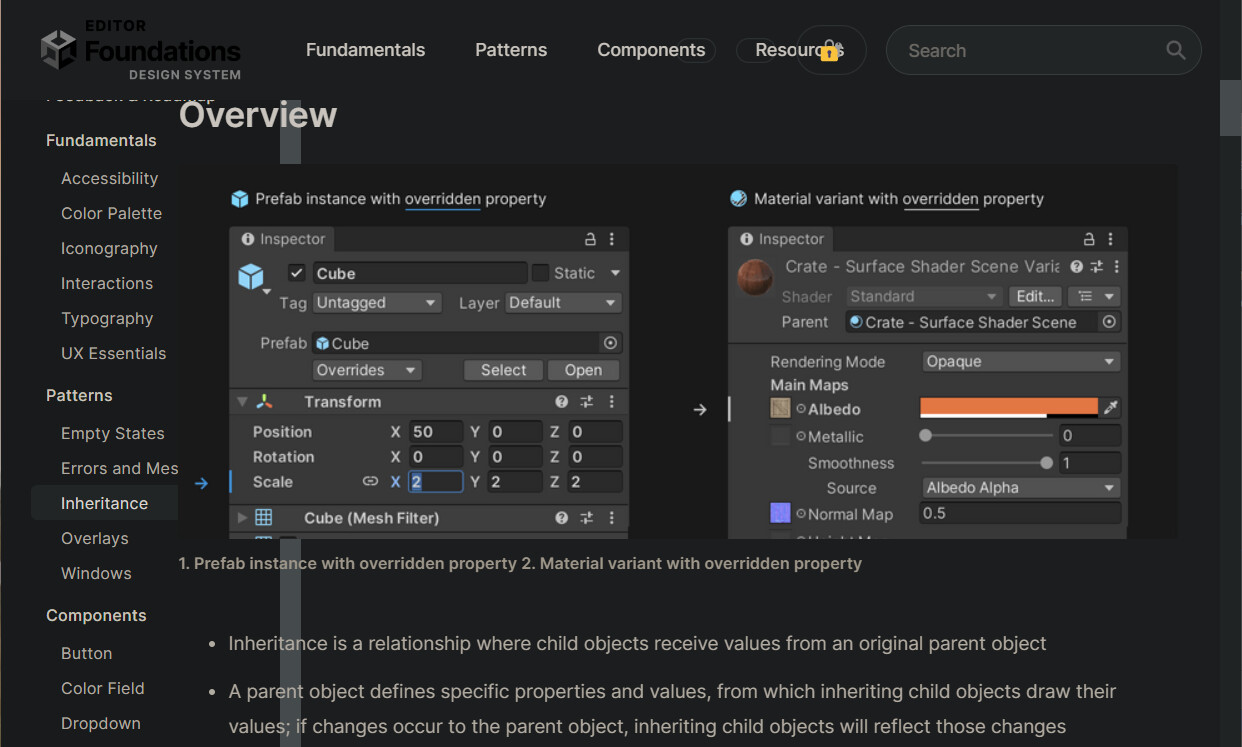Open the kebab menu on the Transform component

(x=612, y=401)
